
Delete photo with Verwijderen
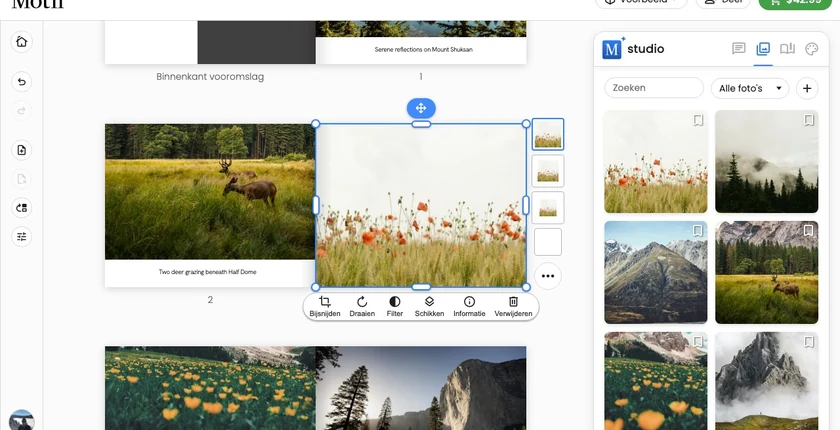point(513,307)
